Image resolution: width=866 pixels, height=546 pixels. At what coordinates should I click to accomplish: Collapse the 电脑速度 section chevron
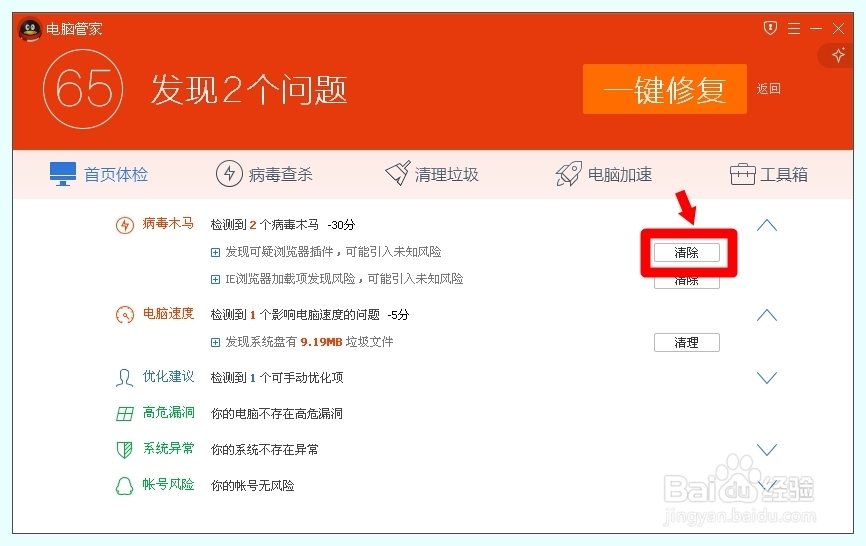click(767, 315)
